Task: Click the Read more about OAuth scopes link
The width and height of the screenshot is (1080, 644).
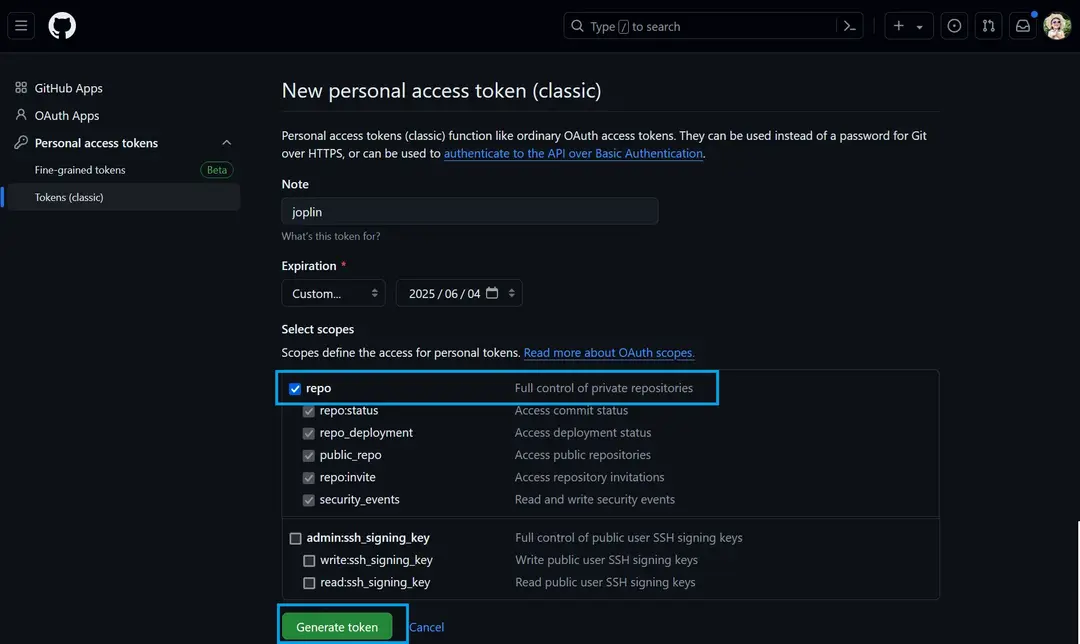Action: point(609,353)
